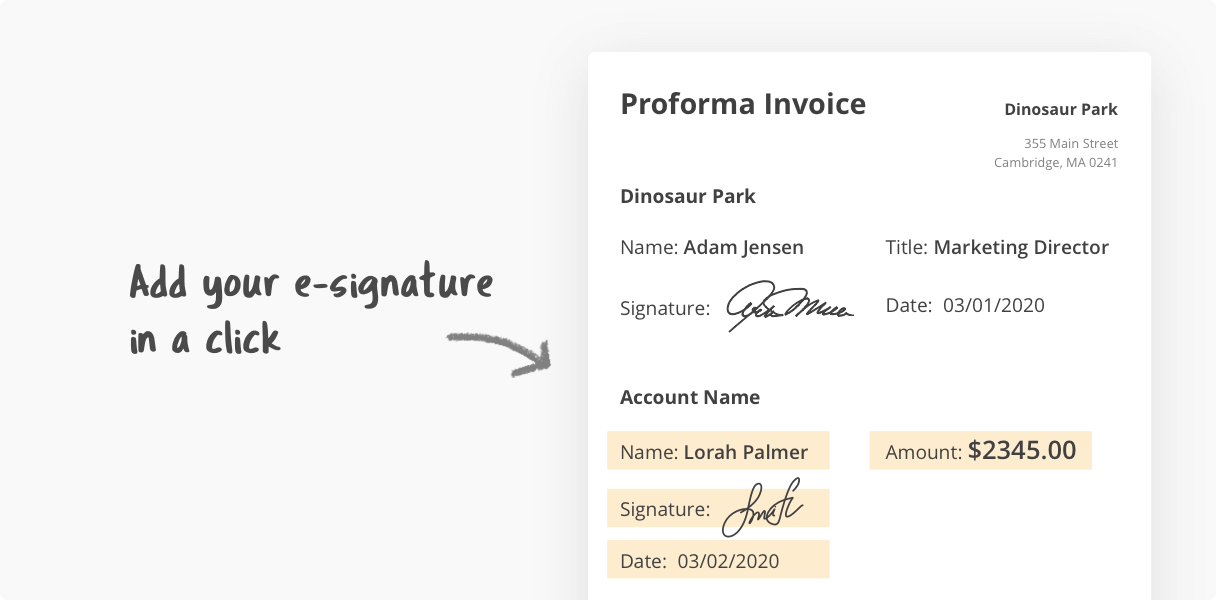Viewport: 1216px width, 600px height.
Task: Click the Proforma Invoice heading
Action: click(x=743, y=104)
